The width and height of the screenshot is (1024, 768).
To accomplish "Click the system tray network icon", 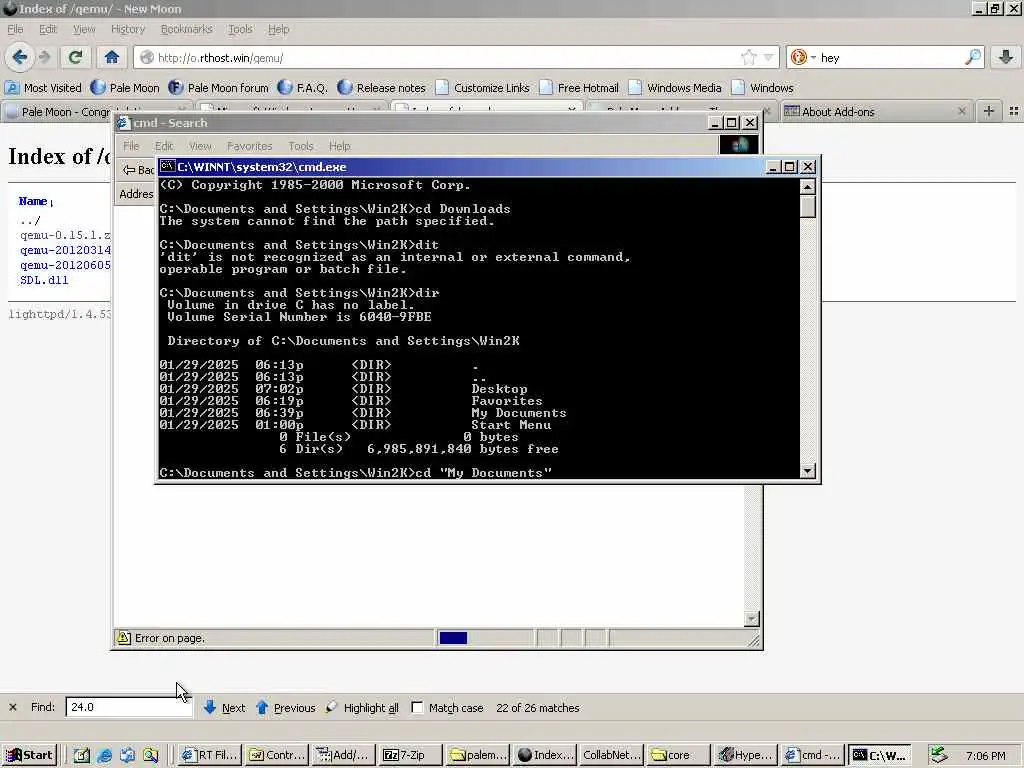I will [x=940, y=755].
